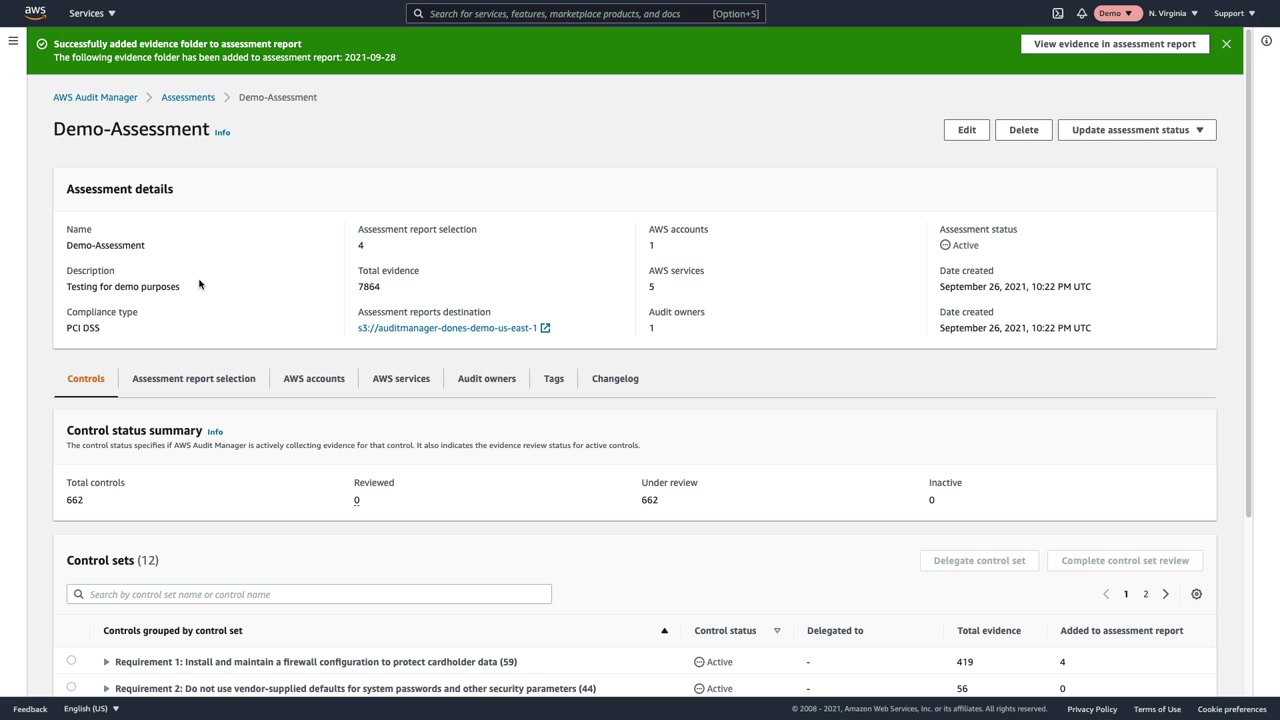Go to AWS Audit Manager breadcrumb

coord(95,97)
